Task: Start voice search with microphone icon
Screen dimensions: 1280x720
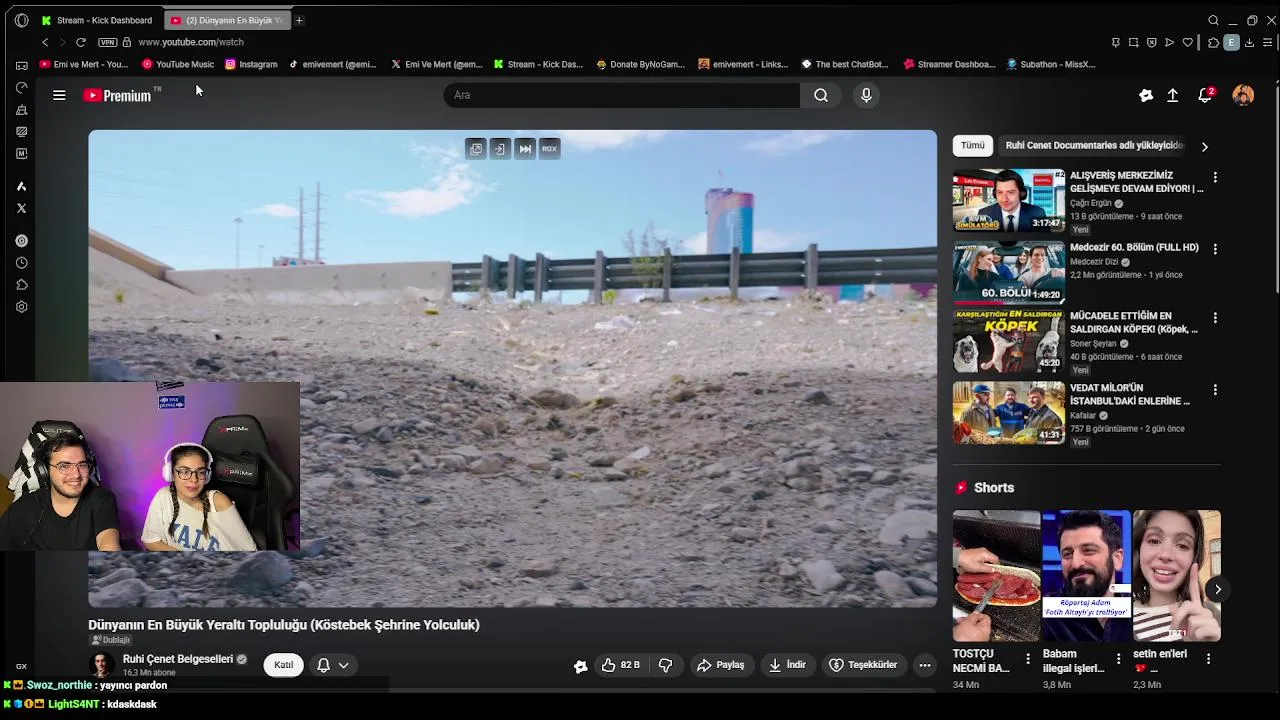Action: point(866,95)
